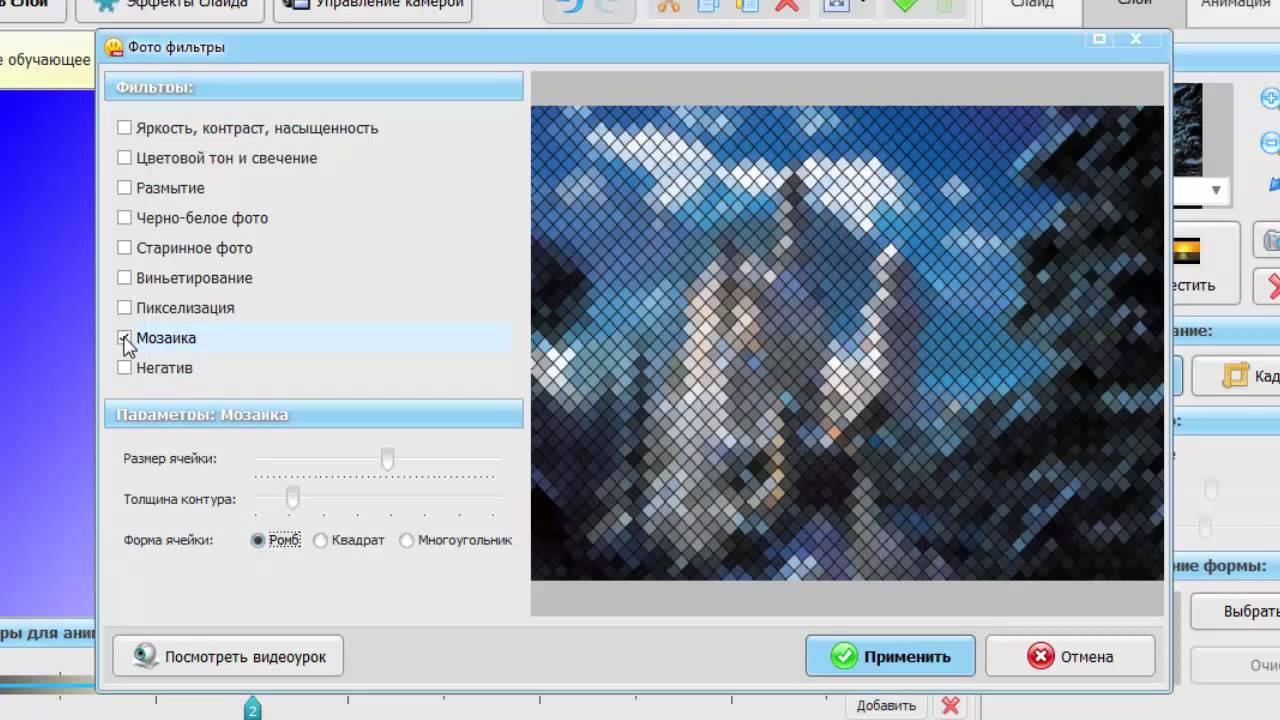Click the red X icon beside Добавить
This screenshot has width=1280, height=720.
click(x=951, y=706)
